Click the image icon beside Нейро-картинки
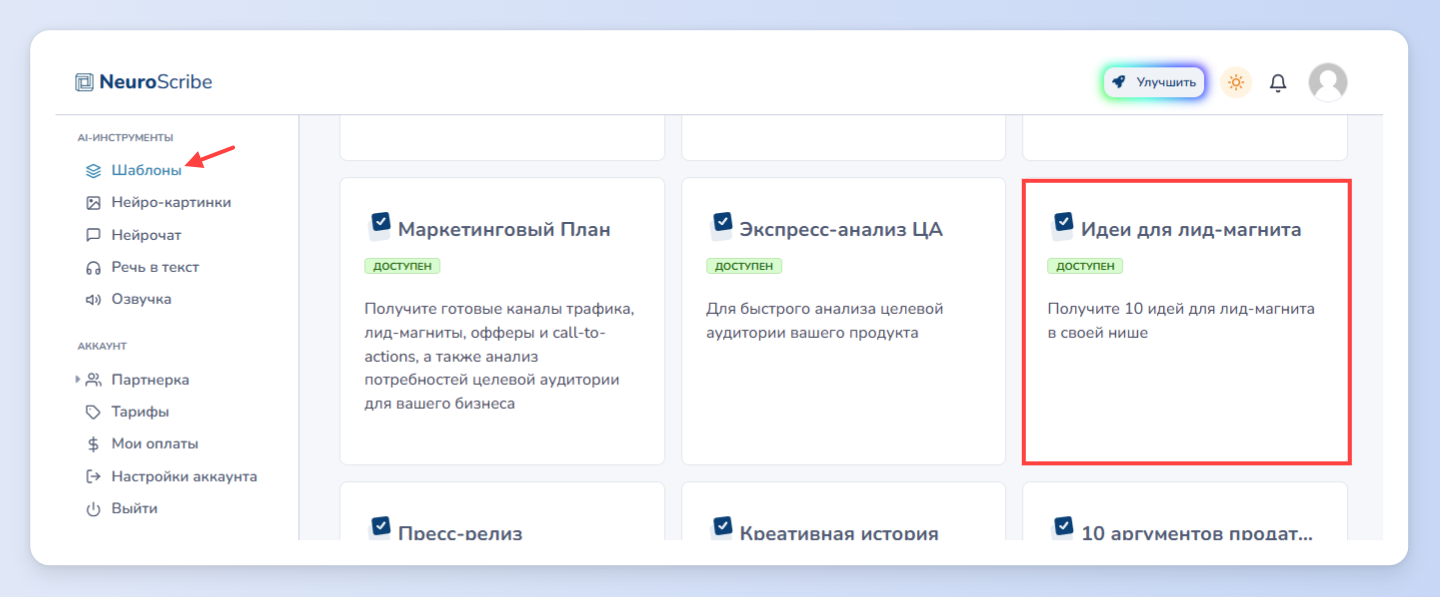The height and width of the screenshot is (597, 1440). click(93, 203)
